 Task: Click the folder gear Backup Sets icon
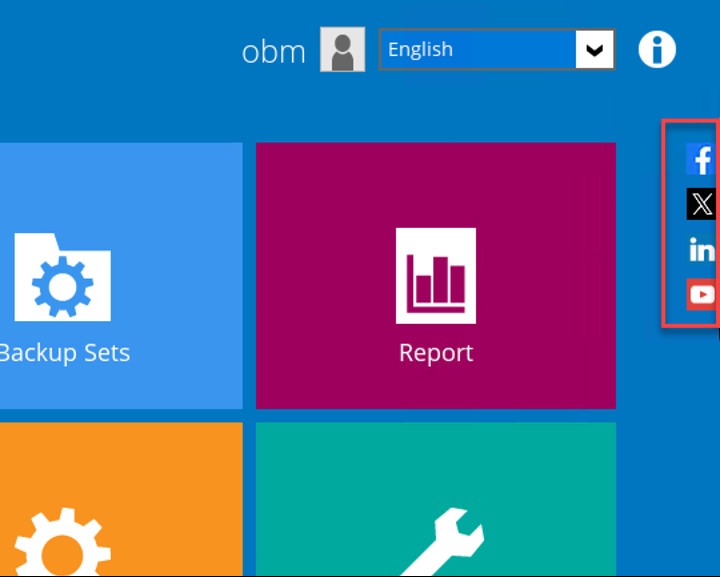[62, 277]
